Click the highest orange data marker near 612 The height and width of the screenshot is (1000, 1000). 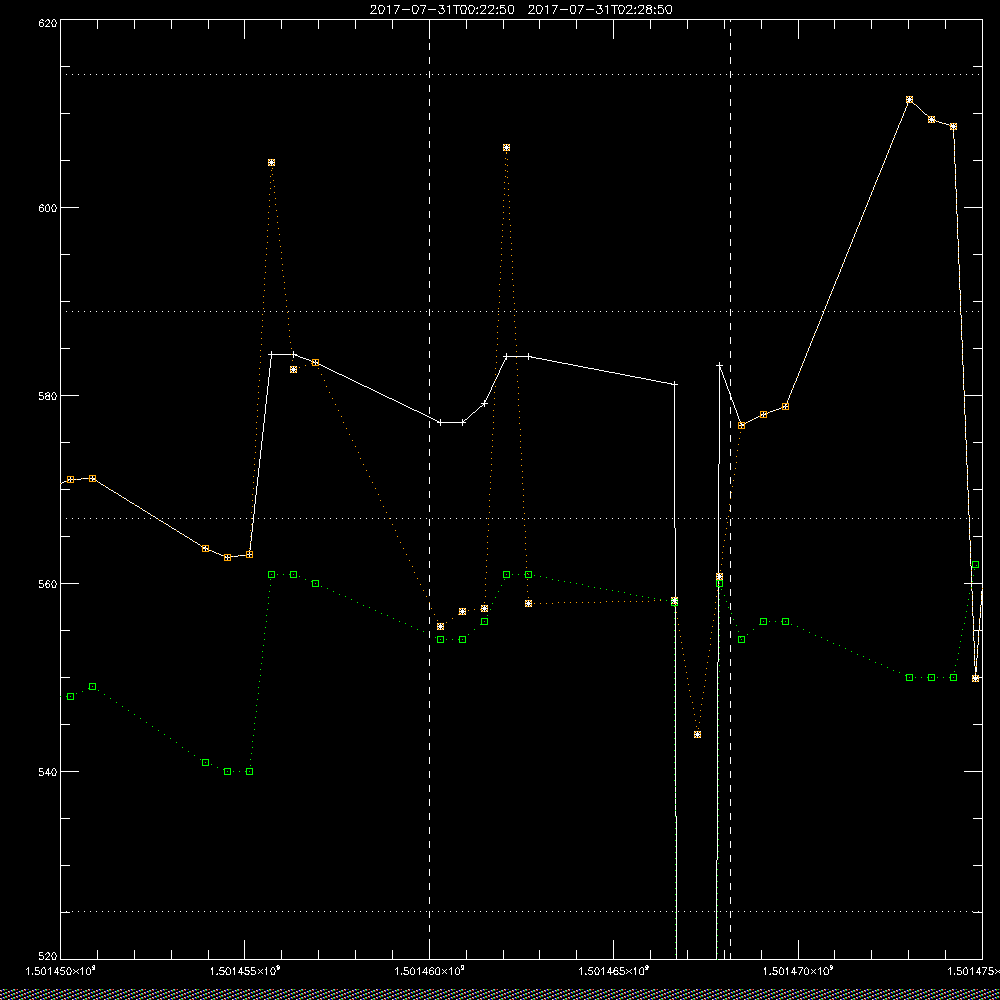(x=909, y=99)
